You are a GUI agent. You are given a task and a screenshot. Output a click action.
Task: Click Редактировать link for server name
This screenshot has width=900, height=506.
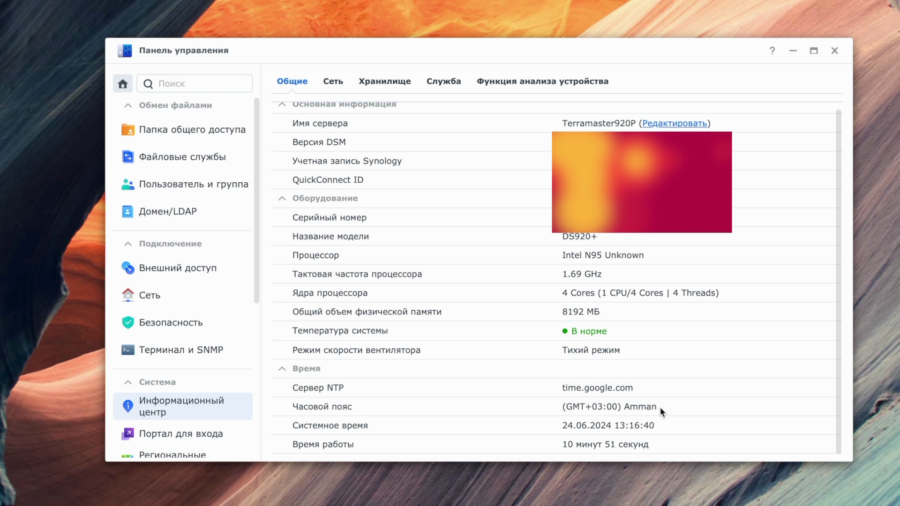click(674, 123)
